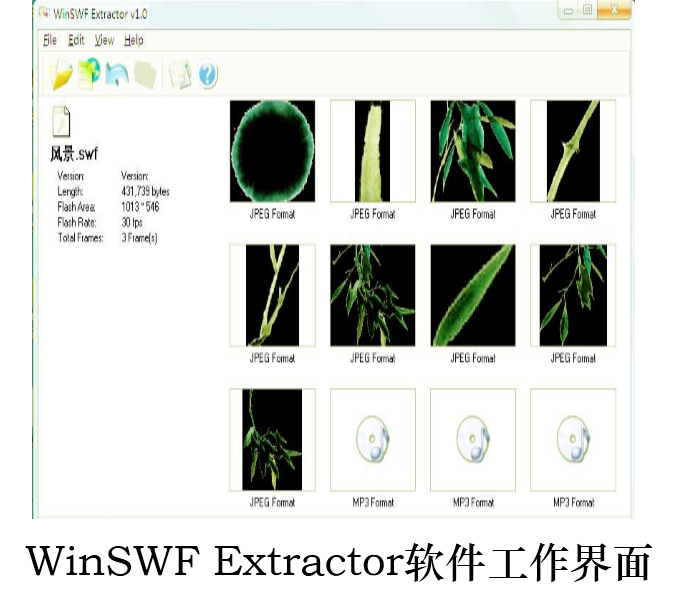Minimize the WinSWF Extractor window
This screenshot has width=686, height=610.
pyautogui.click(x=568, y=11)
